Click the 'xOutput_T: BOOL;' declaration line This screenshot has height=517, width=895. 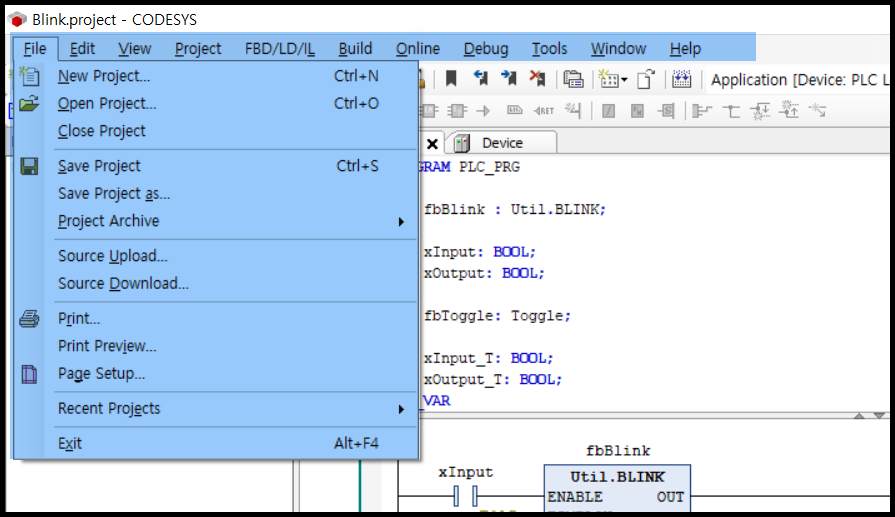pyautogui.click(x=493, y=379)
